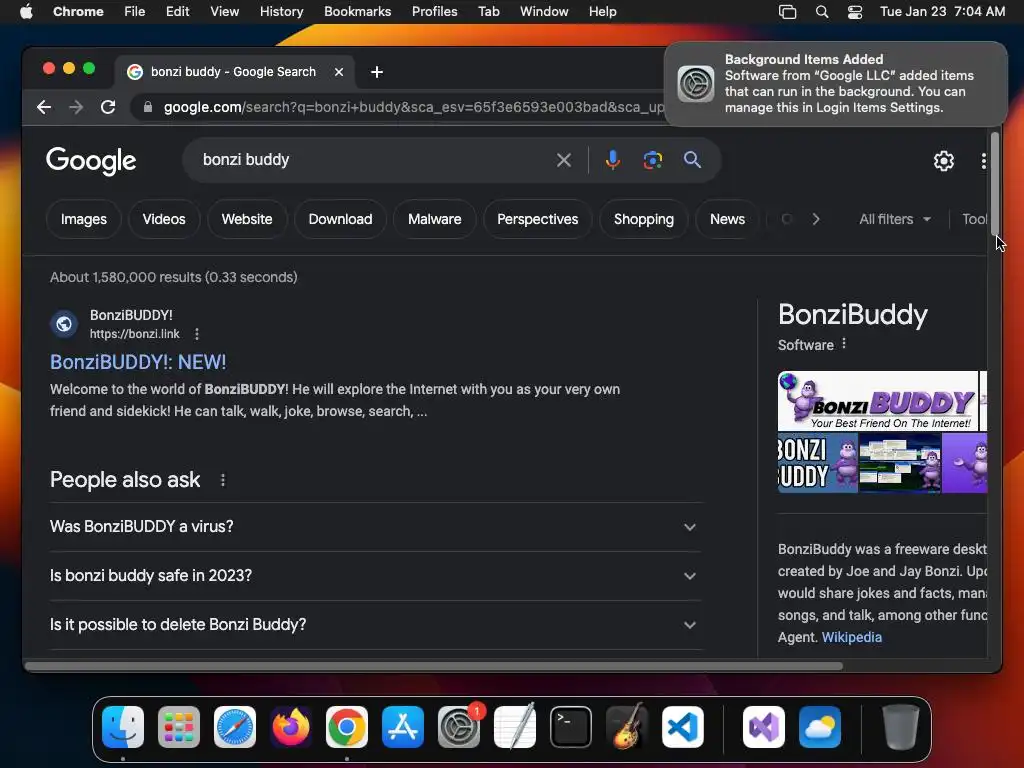Open Finder from the dock
Viewport: 1024px width, 768px height.
coord(123,727)
